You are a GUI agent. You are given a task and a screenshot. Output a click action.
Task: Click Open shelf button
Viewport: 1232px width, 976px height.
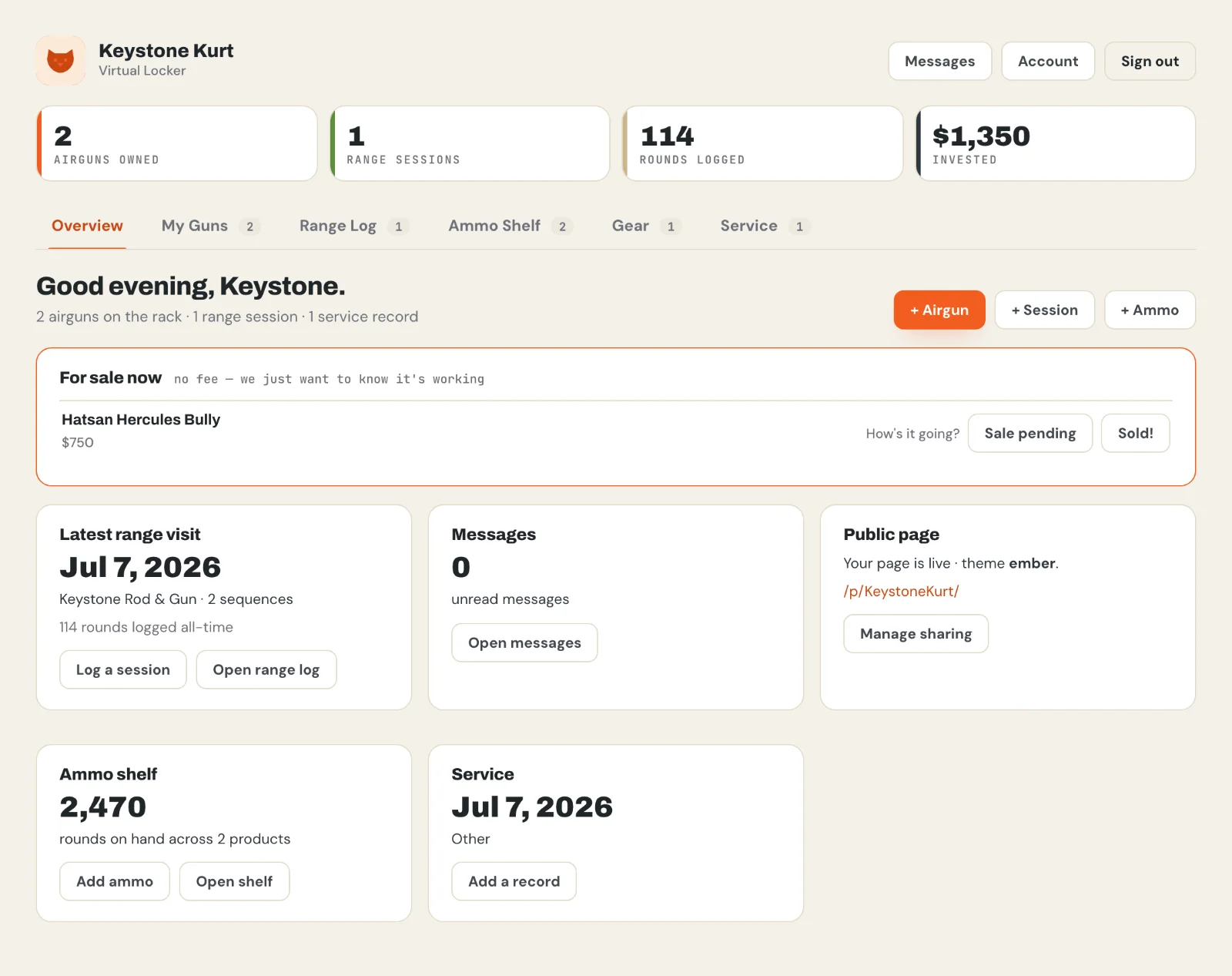coord(234,881)
